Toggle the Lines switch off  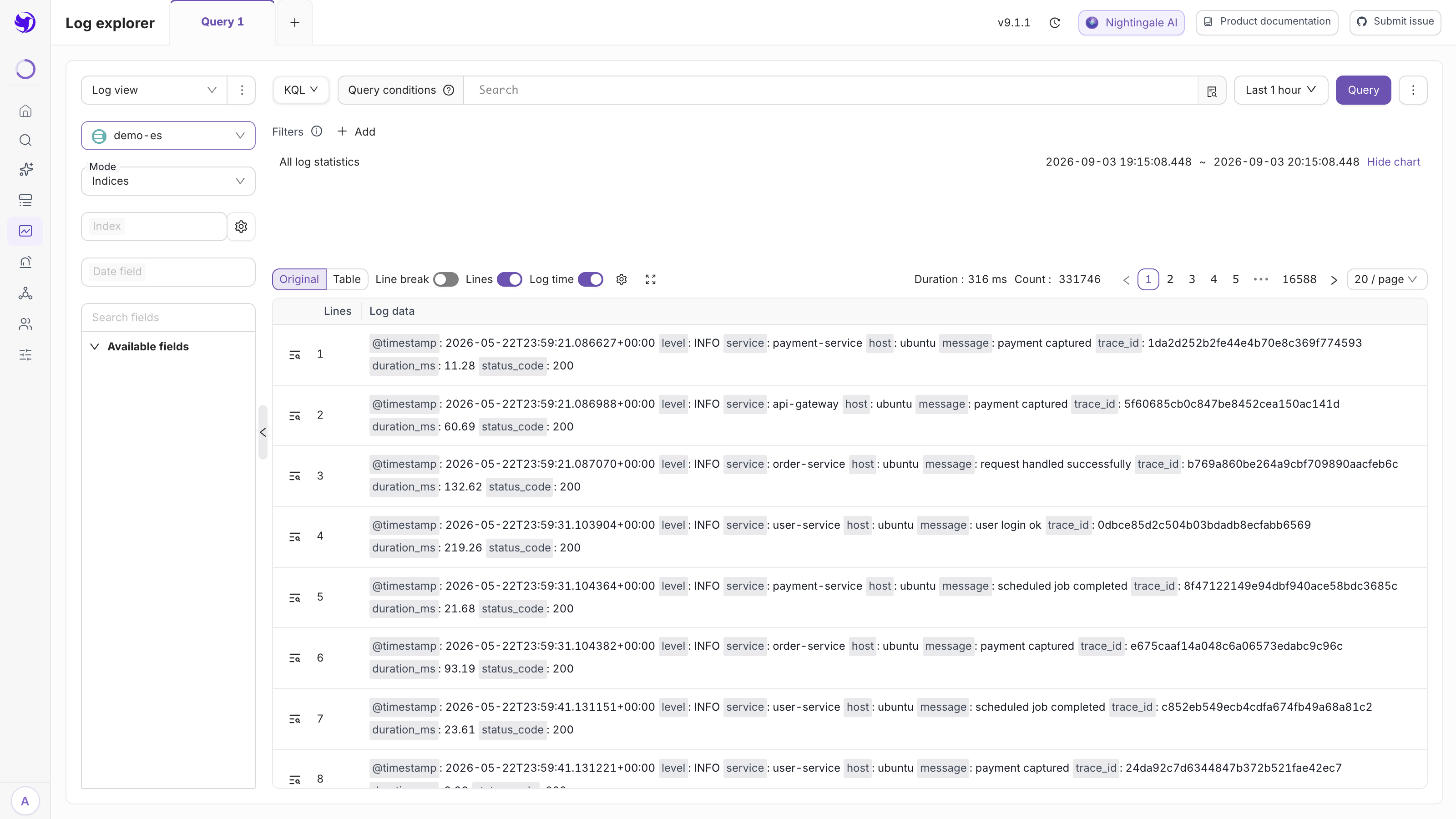point(509,279)
